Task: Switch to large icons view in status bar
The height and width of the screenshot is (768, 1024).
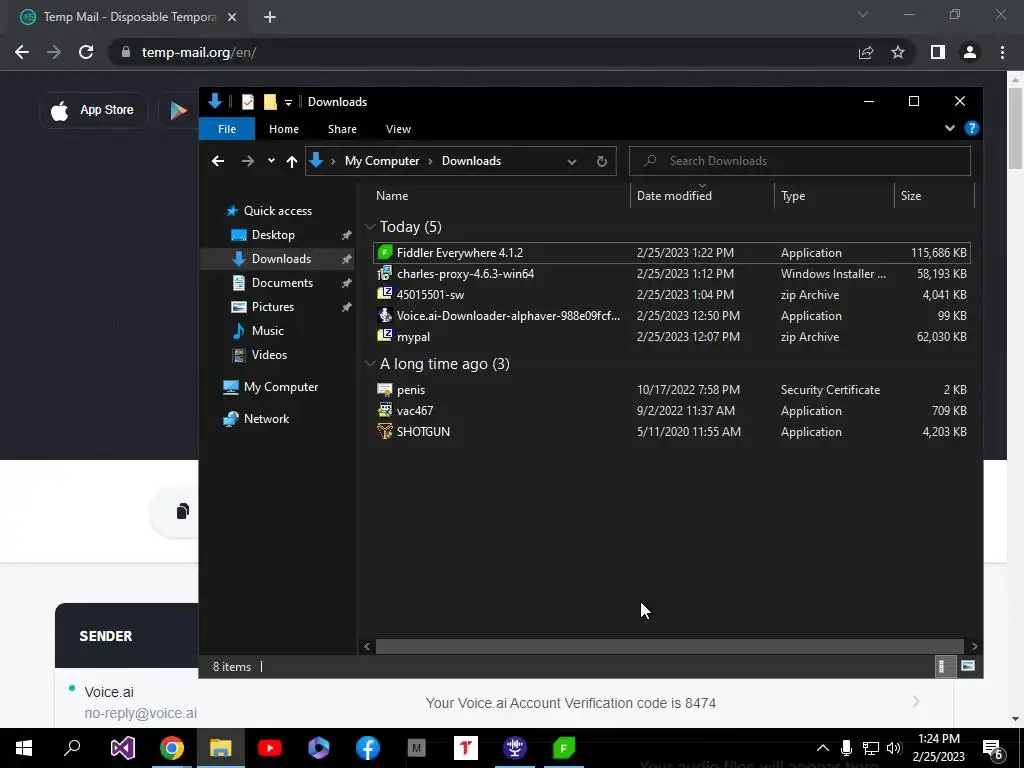Action: click(x=968, y=666)
